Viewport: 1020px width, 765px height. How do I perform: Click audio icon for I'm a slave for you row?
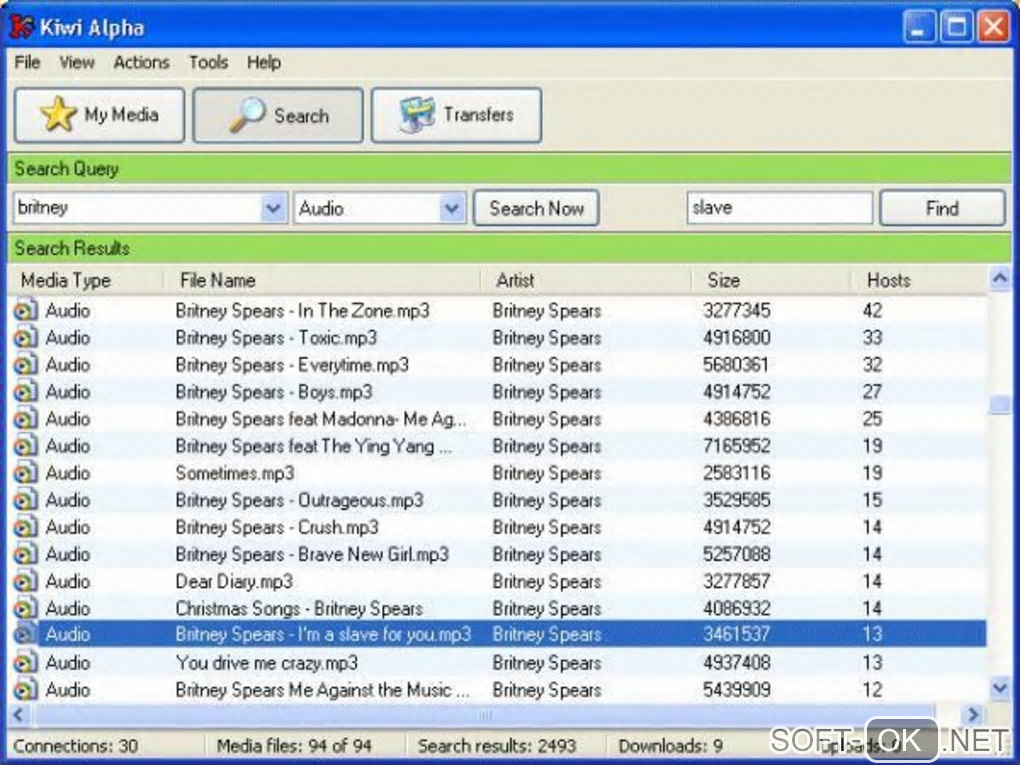pyautogui.click(x=25, y=634)
